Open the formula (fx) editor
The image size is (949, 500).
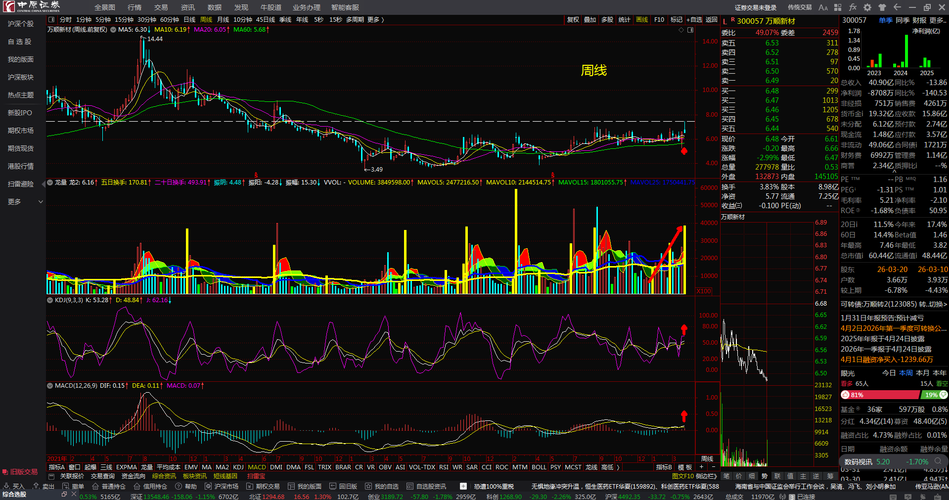[853, 7]
